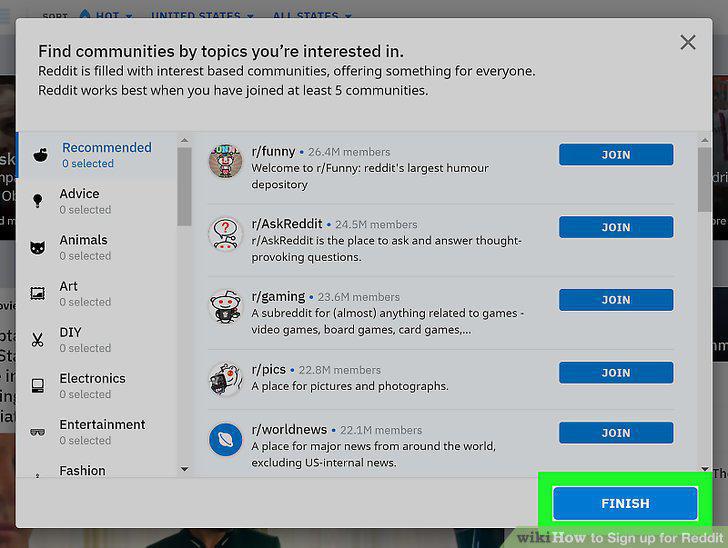Click the r/funny community avatar
Screen dimensions: 728x548
225,161
